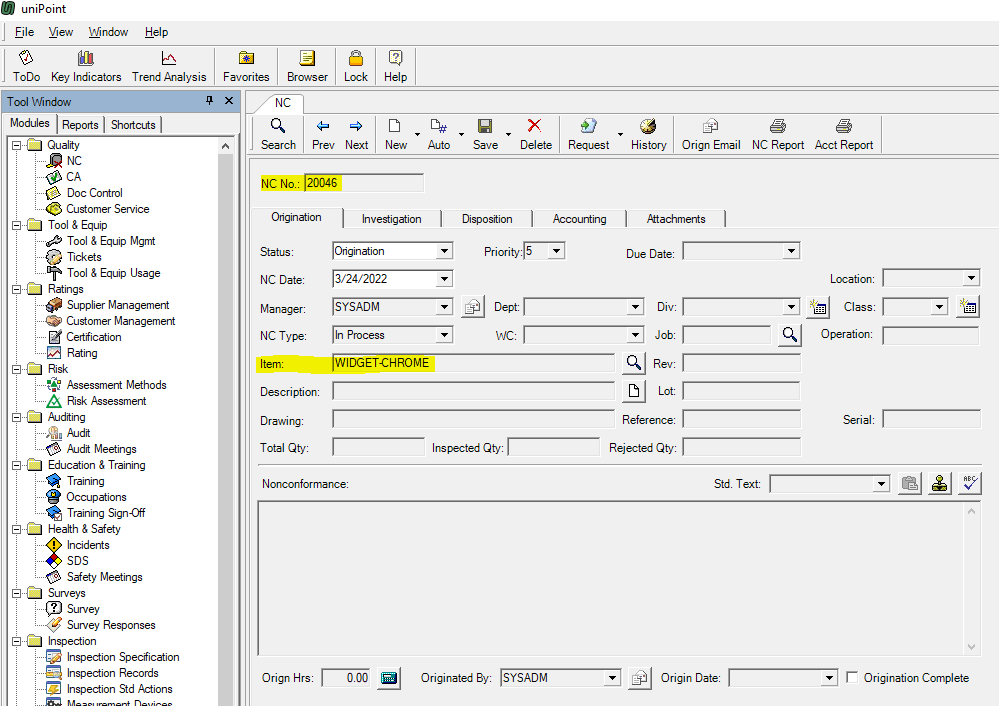The image size is (999, 706).
Task: Click the Save toolbar button
Action: (485, 127)
